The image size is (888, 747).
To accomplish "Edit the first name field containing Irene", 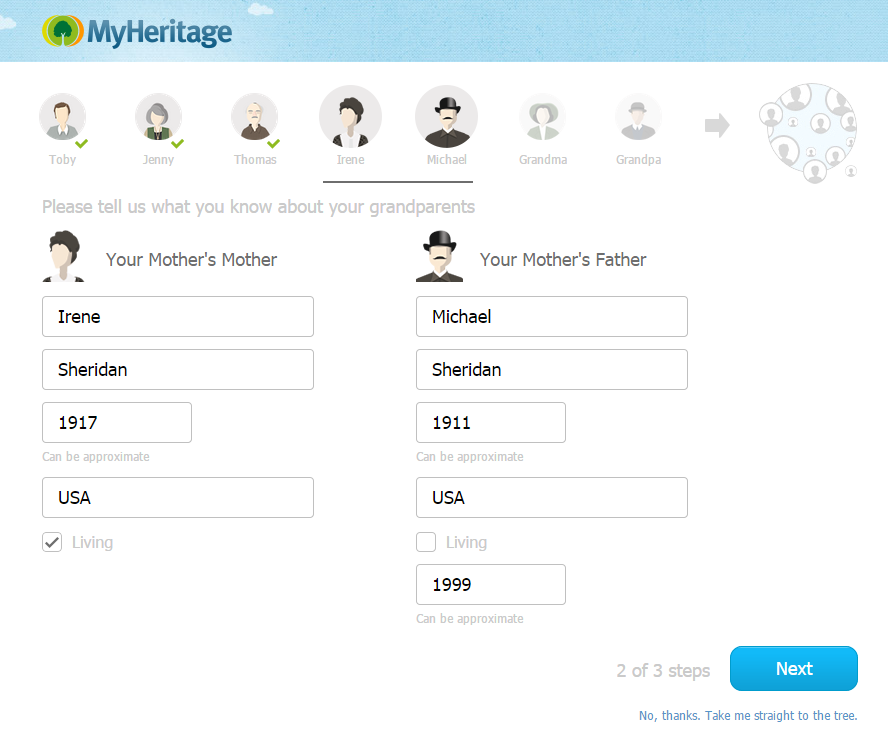I will (x=178, y=317).
